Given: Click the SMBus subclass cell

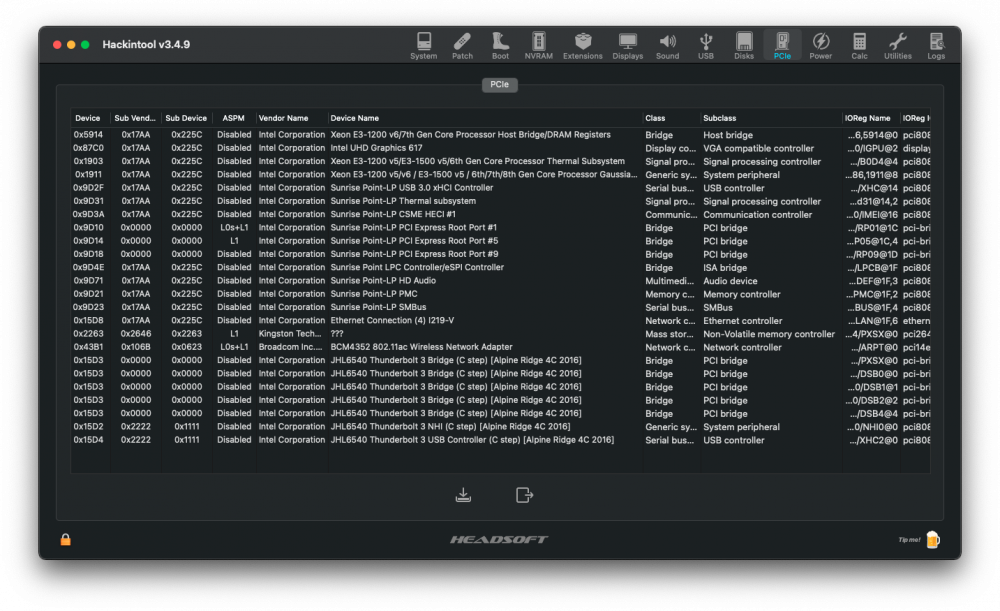Looking at the screenshot, I should click(x=717, y=307).
